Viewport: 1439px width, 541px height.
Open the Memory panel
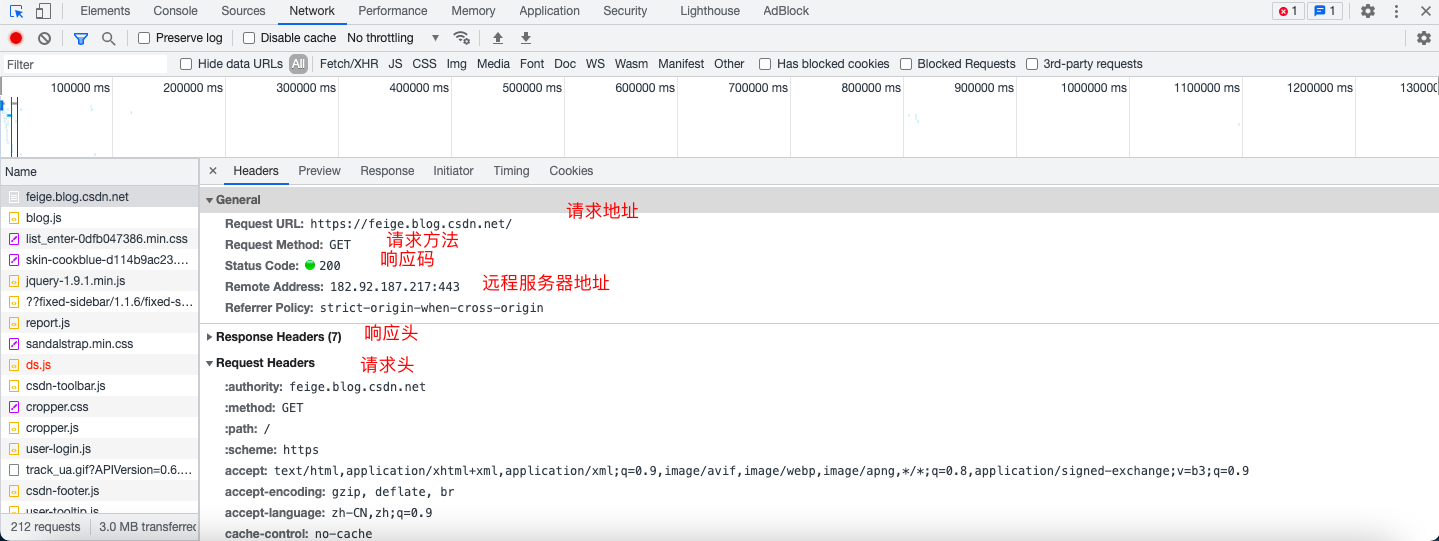point(473,11)
